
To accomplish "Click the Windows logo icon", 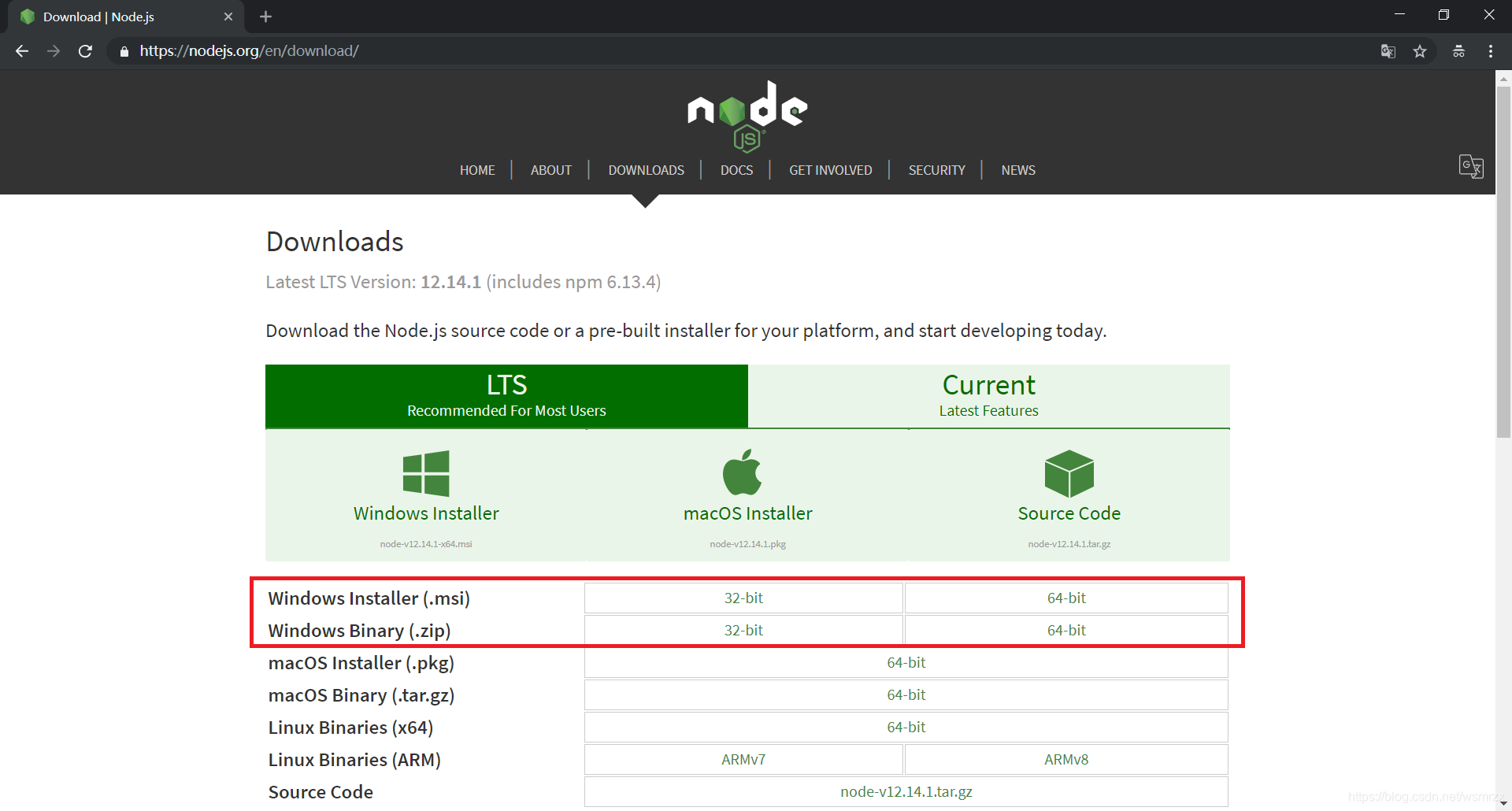I will point(426,473).
